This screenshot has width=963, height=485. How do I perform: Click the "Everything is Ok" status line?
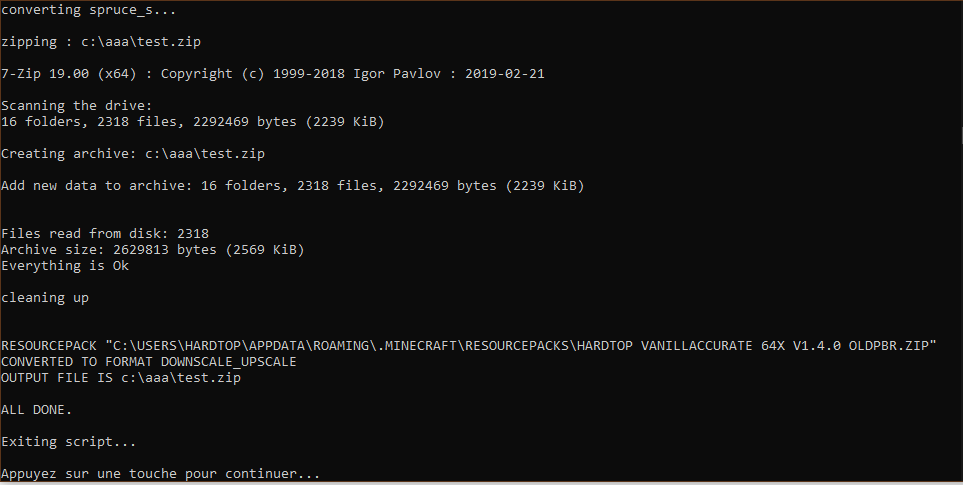pos(65,266)
